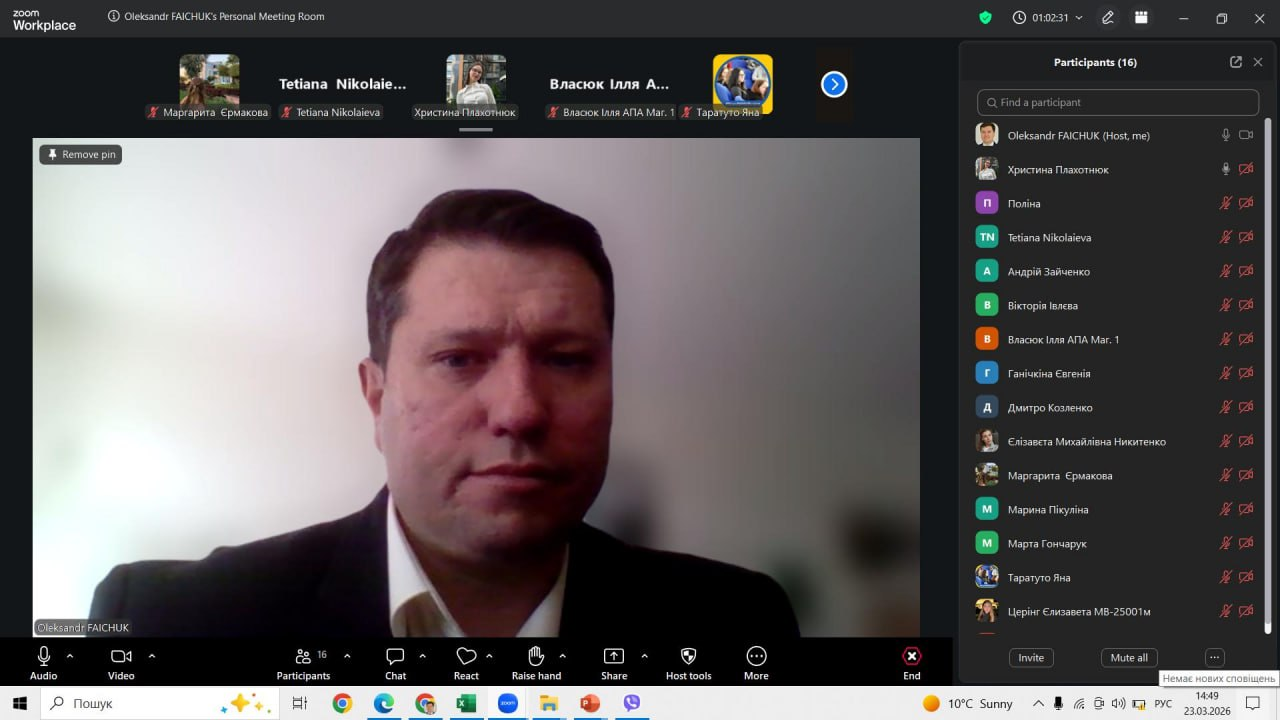Open Microsoft Edge from the taskbar
1280x720 pixels.
click(384, 703)
